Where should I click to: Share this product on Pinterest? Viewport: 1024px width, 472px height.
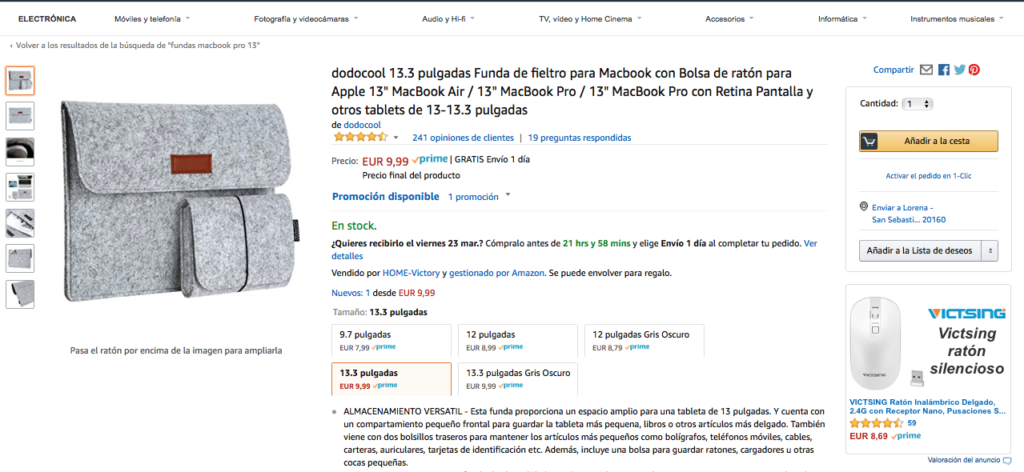point(974,70)
